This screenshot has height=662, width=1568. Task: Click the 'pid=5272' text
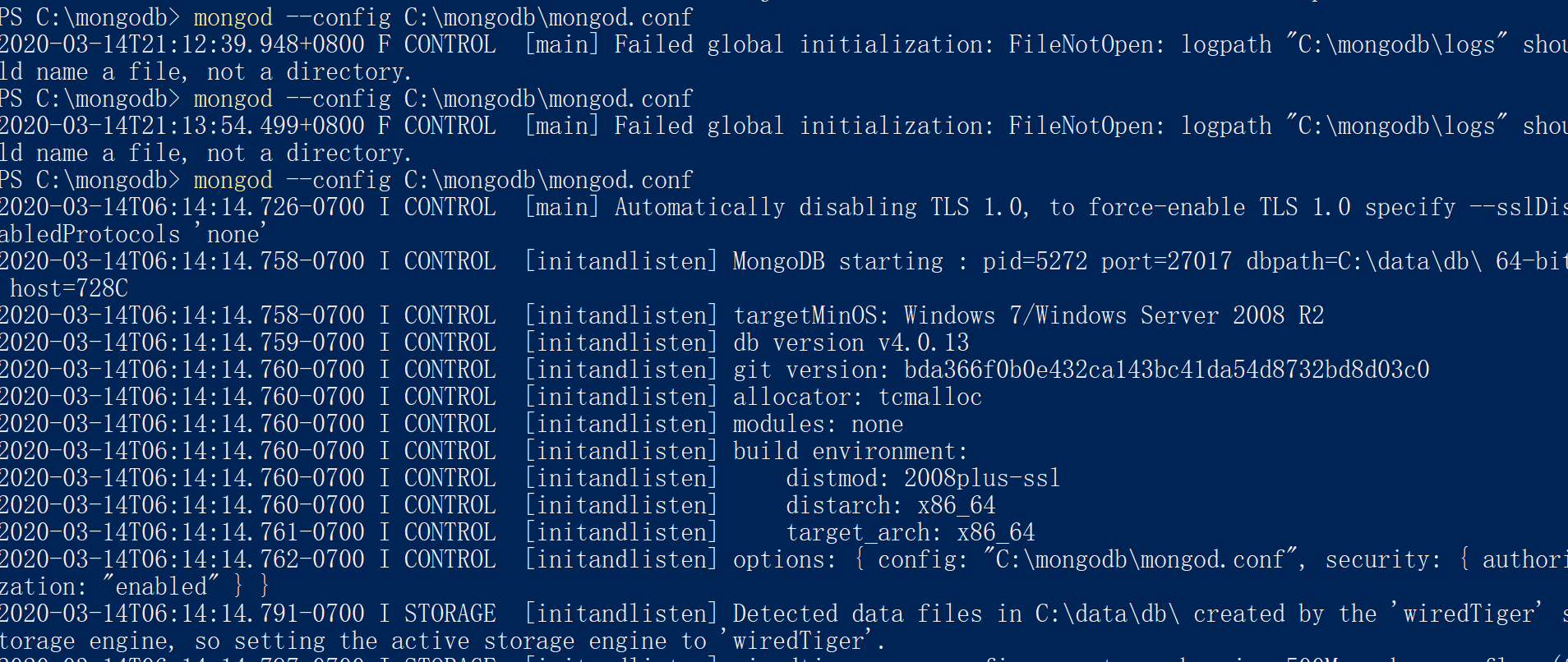[x=1035, y=261]
